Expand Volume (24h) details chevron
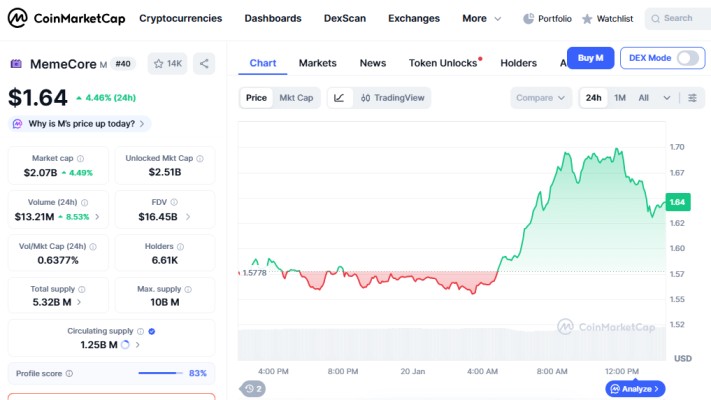This screenshot has width=711, height=400. point(97,217)
